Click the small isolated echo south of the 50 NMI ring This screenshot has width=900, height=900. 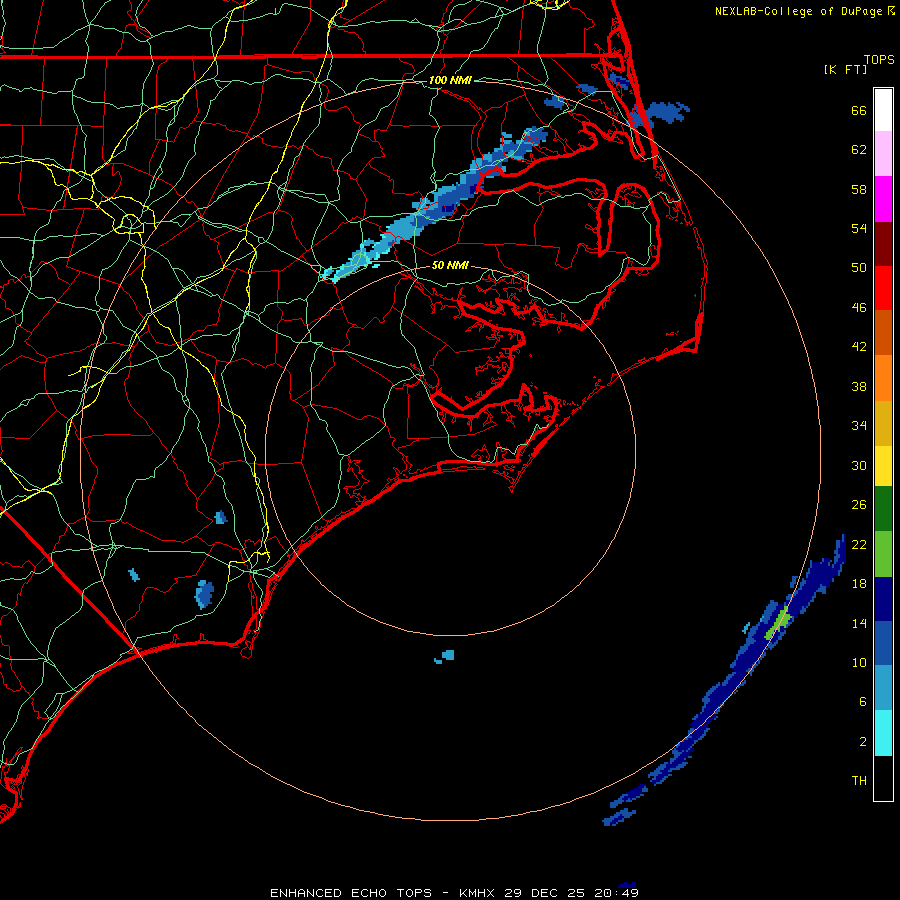445,657
